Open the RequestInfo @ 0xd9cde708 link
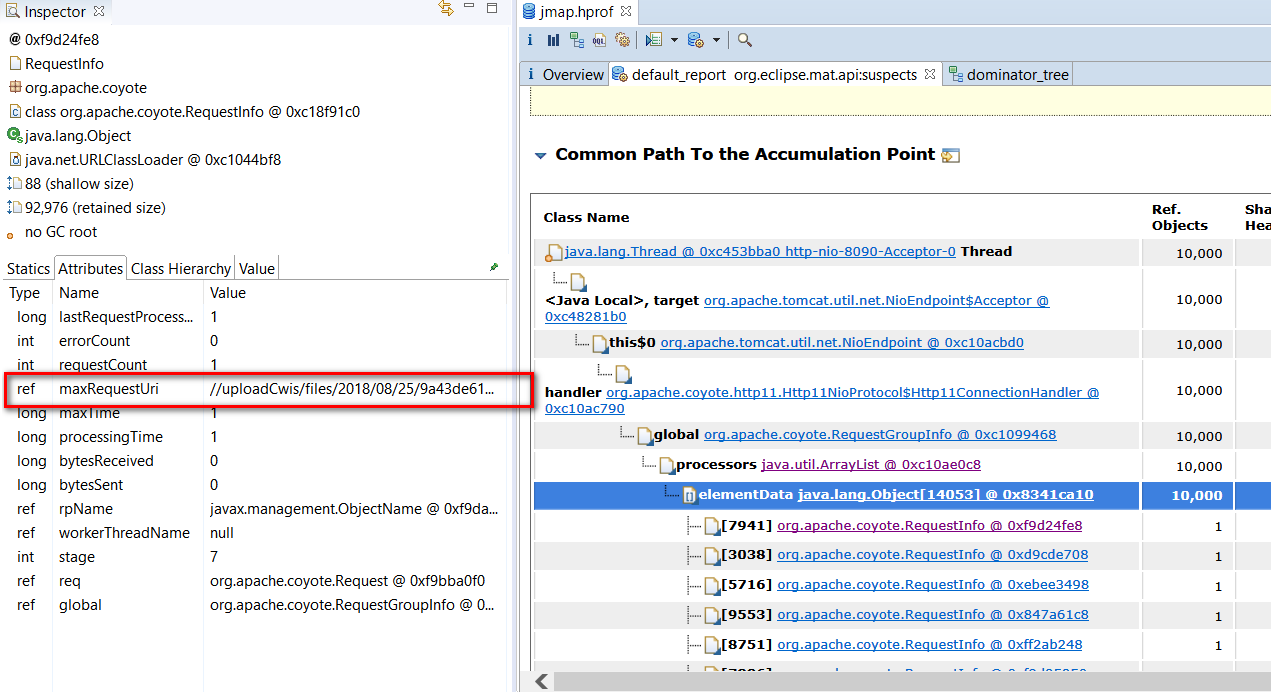The image size is (1271, 692). pyautogui.click(x=932, y=555)
